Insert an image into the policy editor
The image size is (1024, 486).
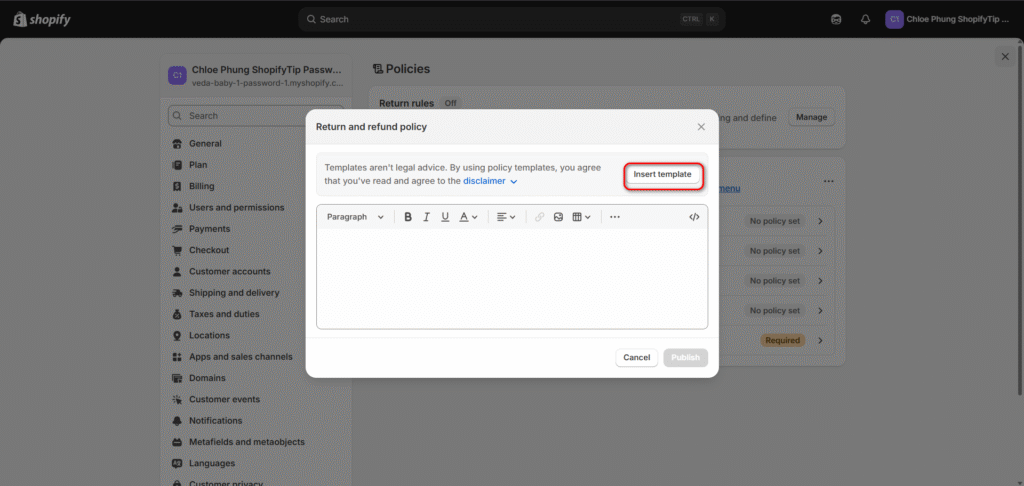click(x=559, y=217)
